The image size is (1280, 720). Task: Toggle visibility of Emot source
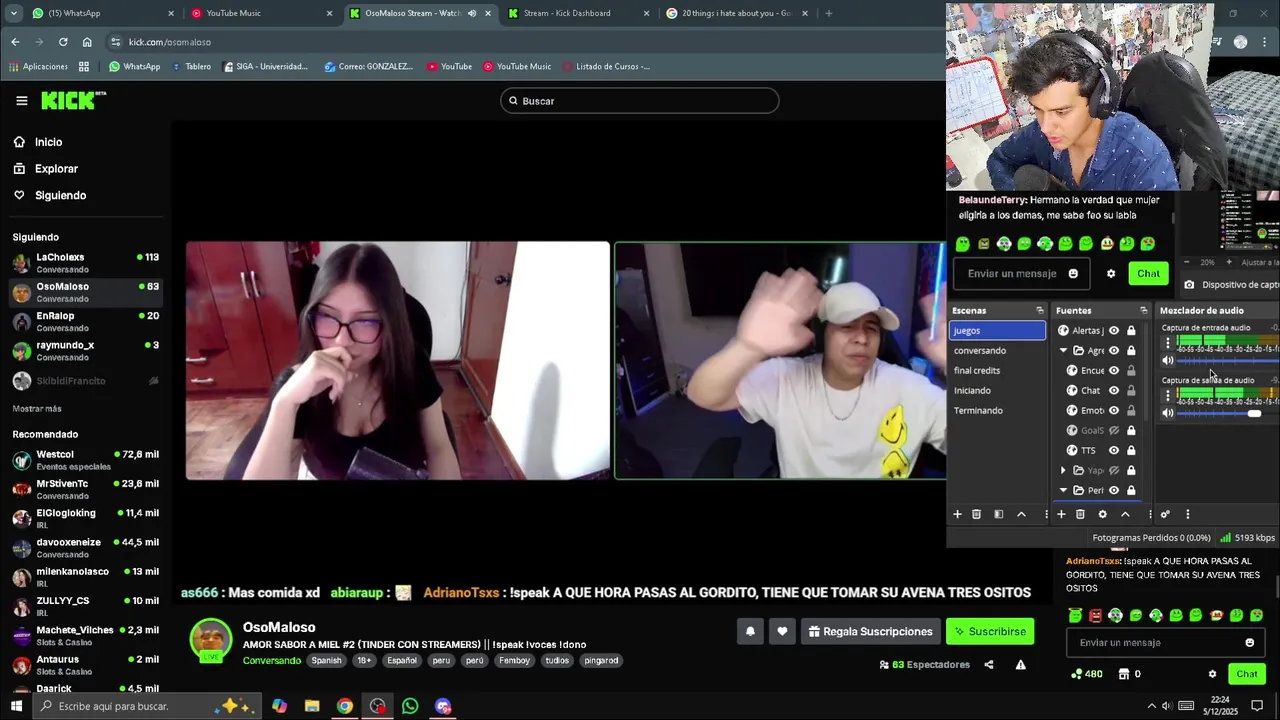click(1114, 410)
